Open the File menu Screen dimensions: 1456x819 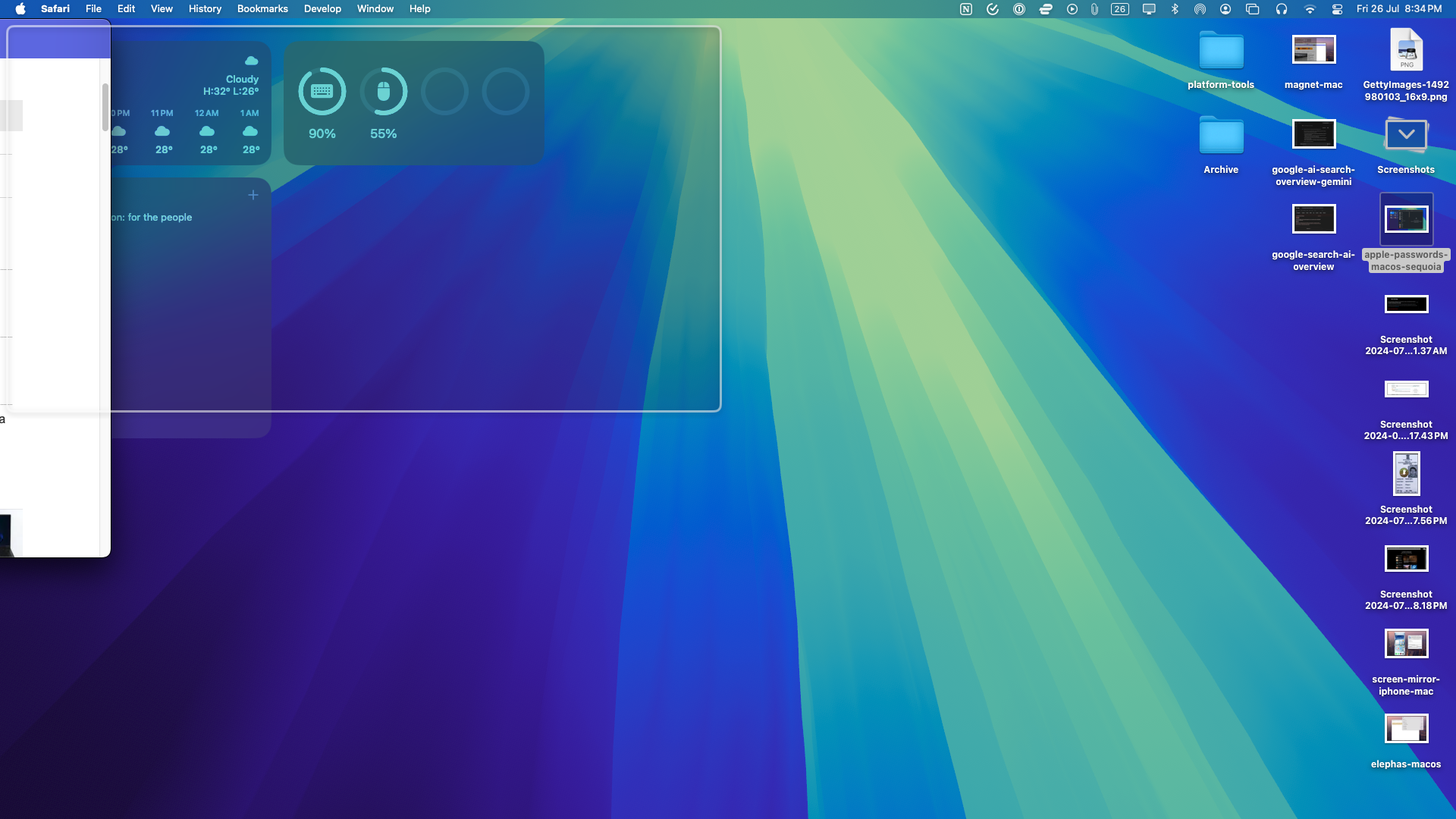(93, 9)
